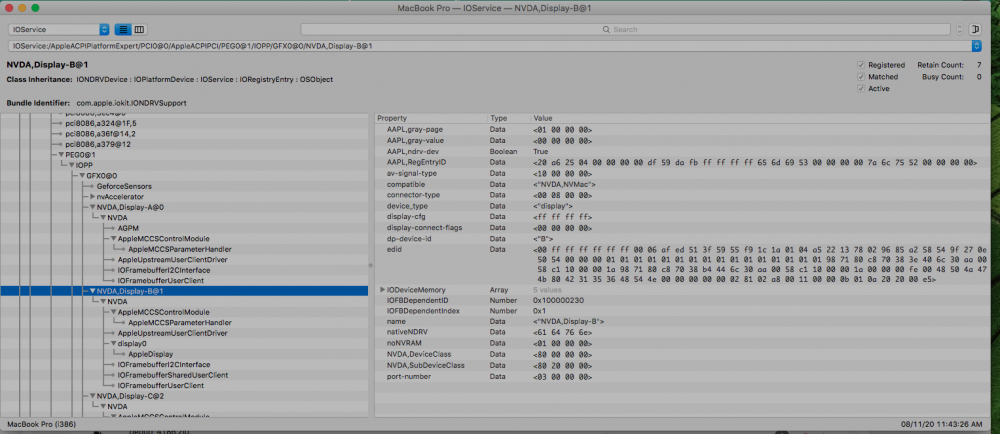
Task: Collapse the GFX0@0 tree node
Action: 83,175
